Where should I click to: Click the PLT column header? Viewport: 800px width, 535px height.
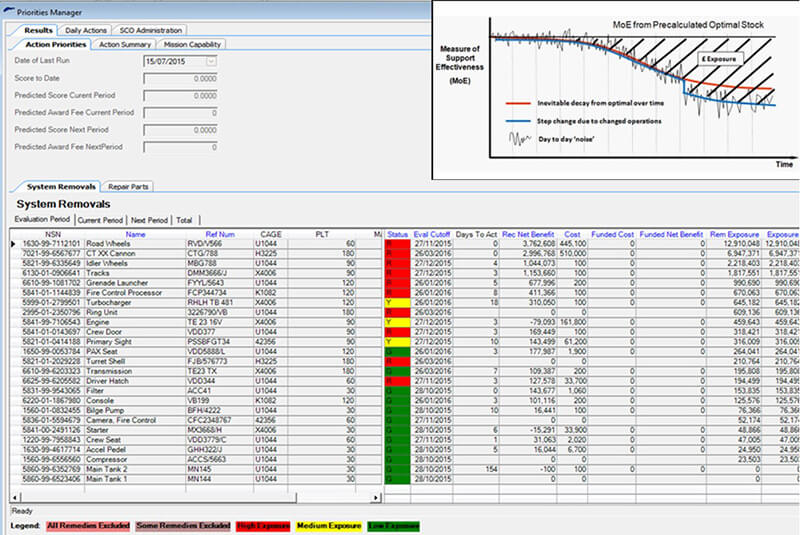click(322, 234)
